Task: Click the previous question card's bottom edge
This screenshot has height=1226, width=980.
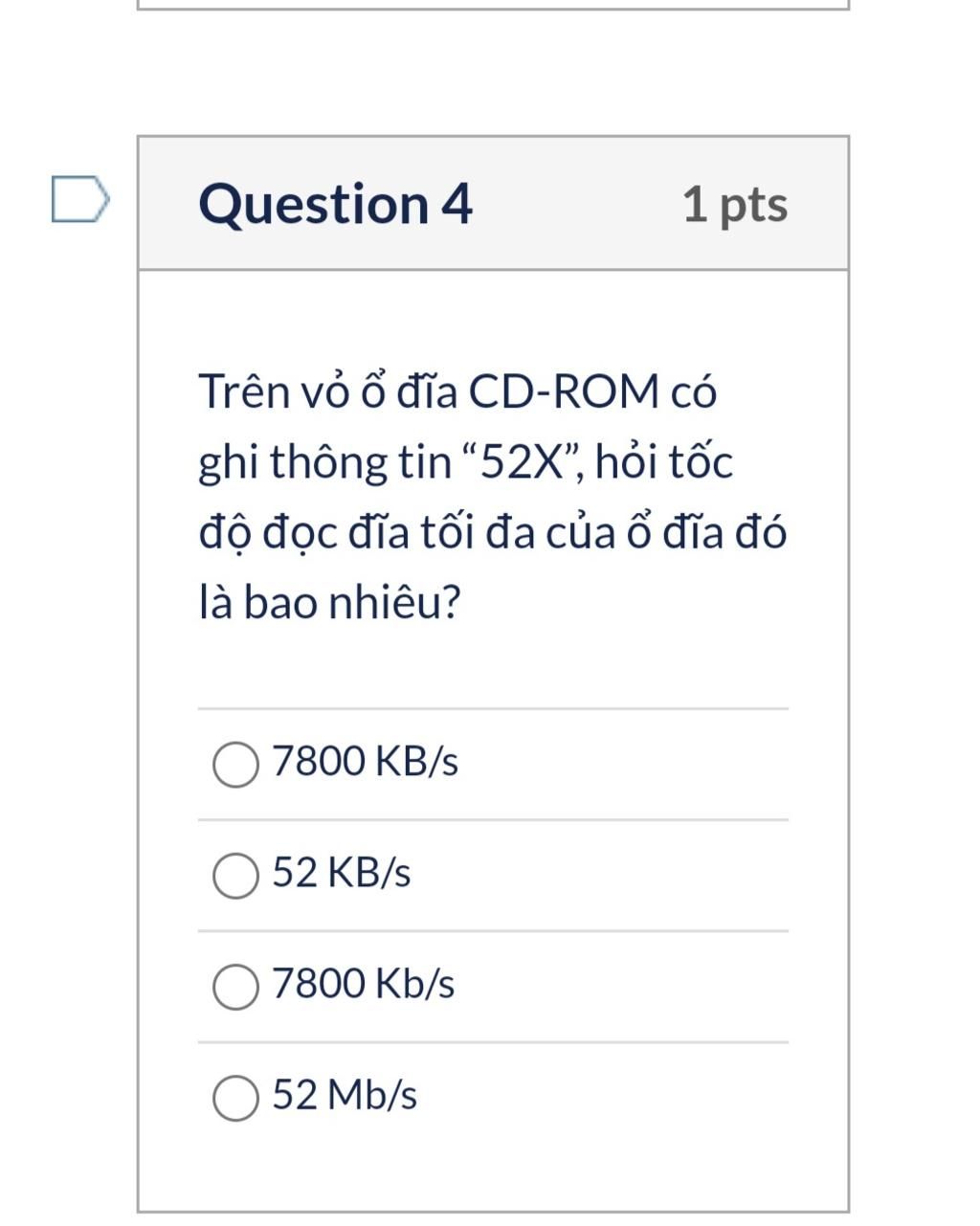Action: click(x=493, y=8)
